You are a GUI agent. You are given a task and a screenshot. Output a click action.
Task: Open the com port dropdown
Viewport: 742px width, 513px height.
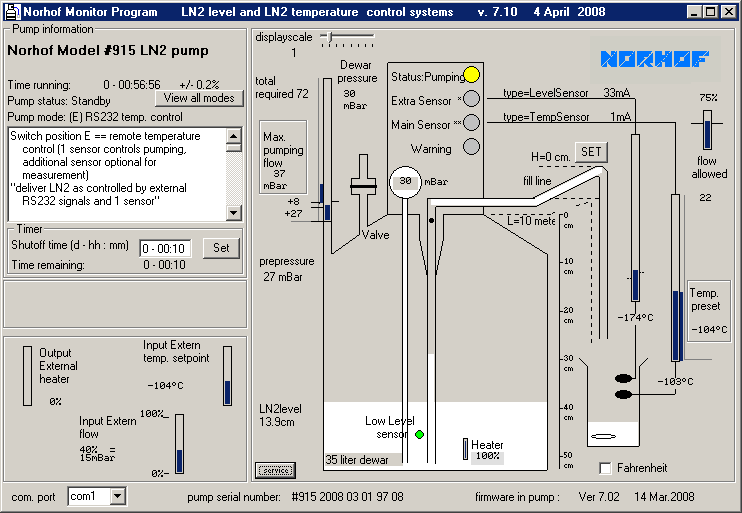(x=117, y=496)
